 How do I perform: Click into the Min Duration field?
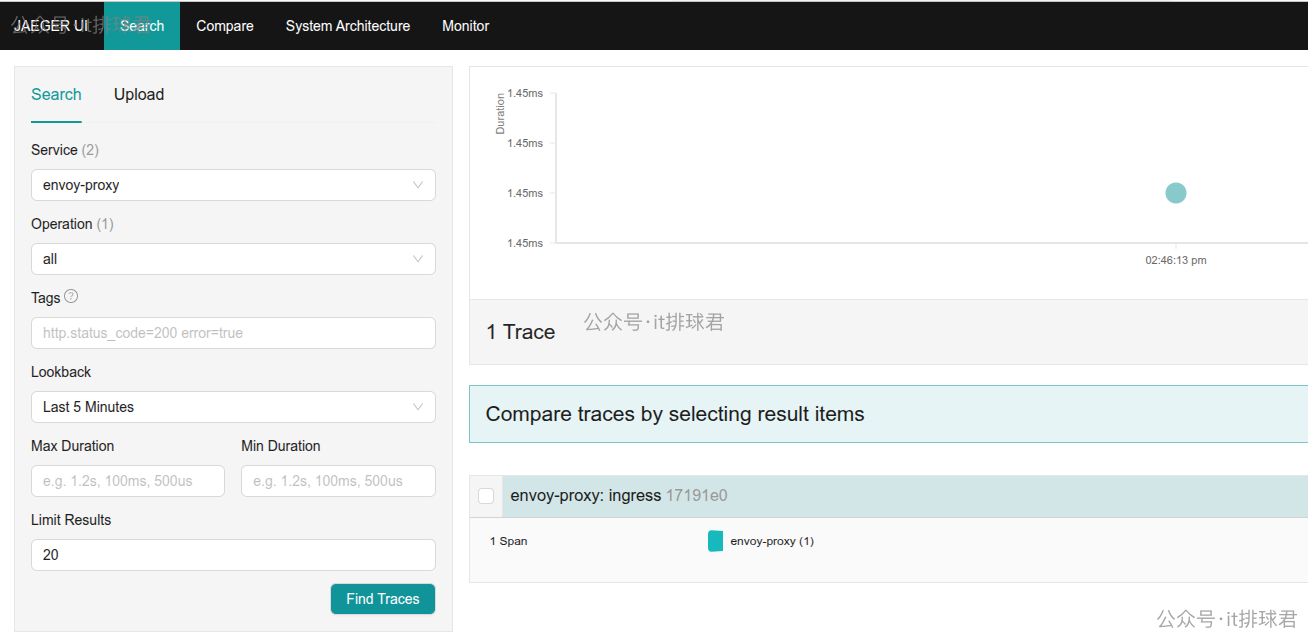coord(338,481)
